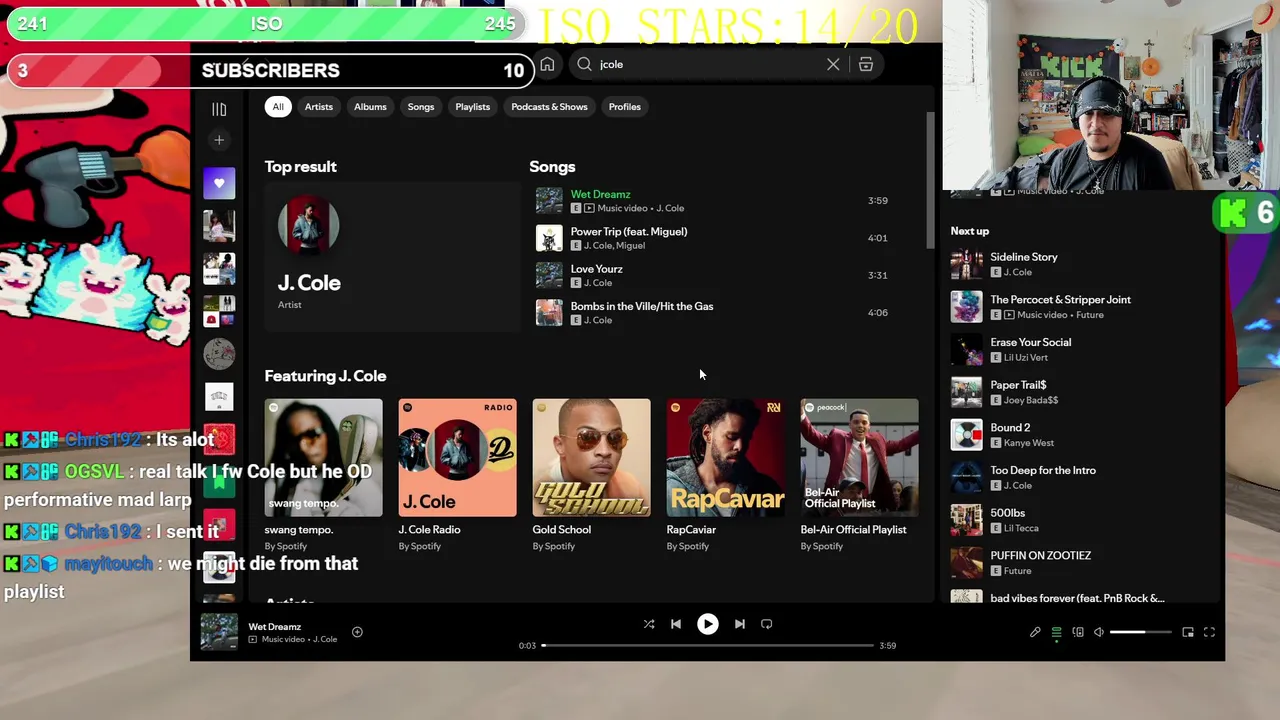Seek in the song progress bar
The height and width of the screenshot is (720, 1280).
(x=708, y=645)
